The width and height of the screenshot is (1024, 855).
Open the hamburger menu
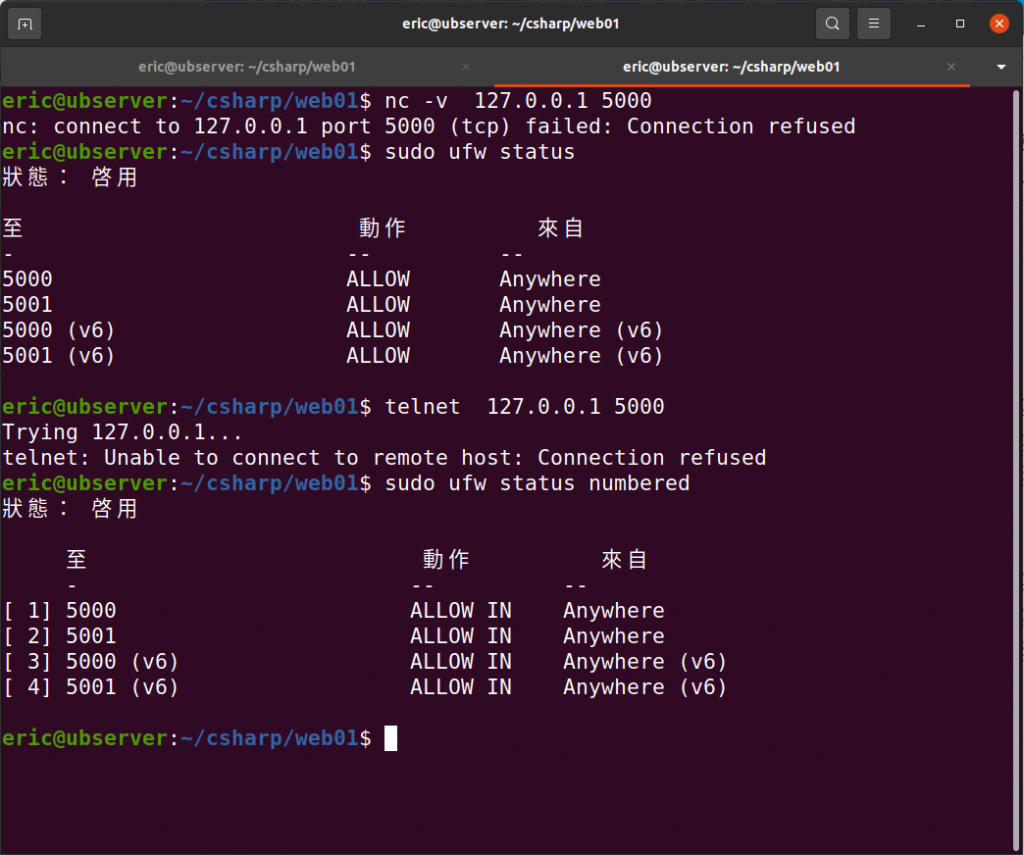pos(873,24)
